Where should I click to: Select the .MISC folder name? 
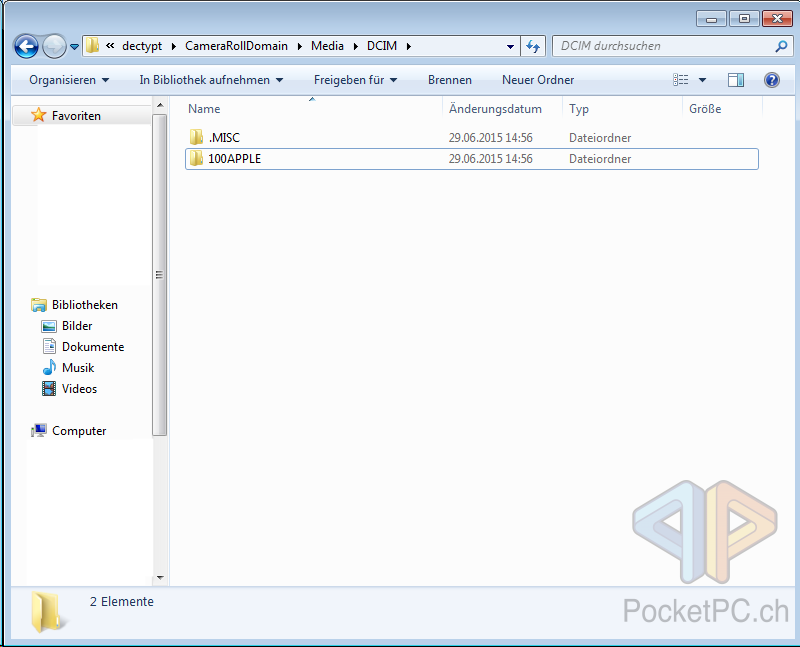pyautogui.click(x=224, y=138)
